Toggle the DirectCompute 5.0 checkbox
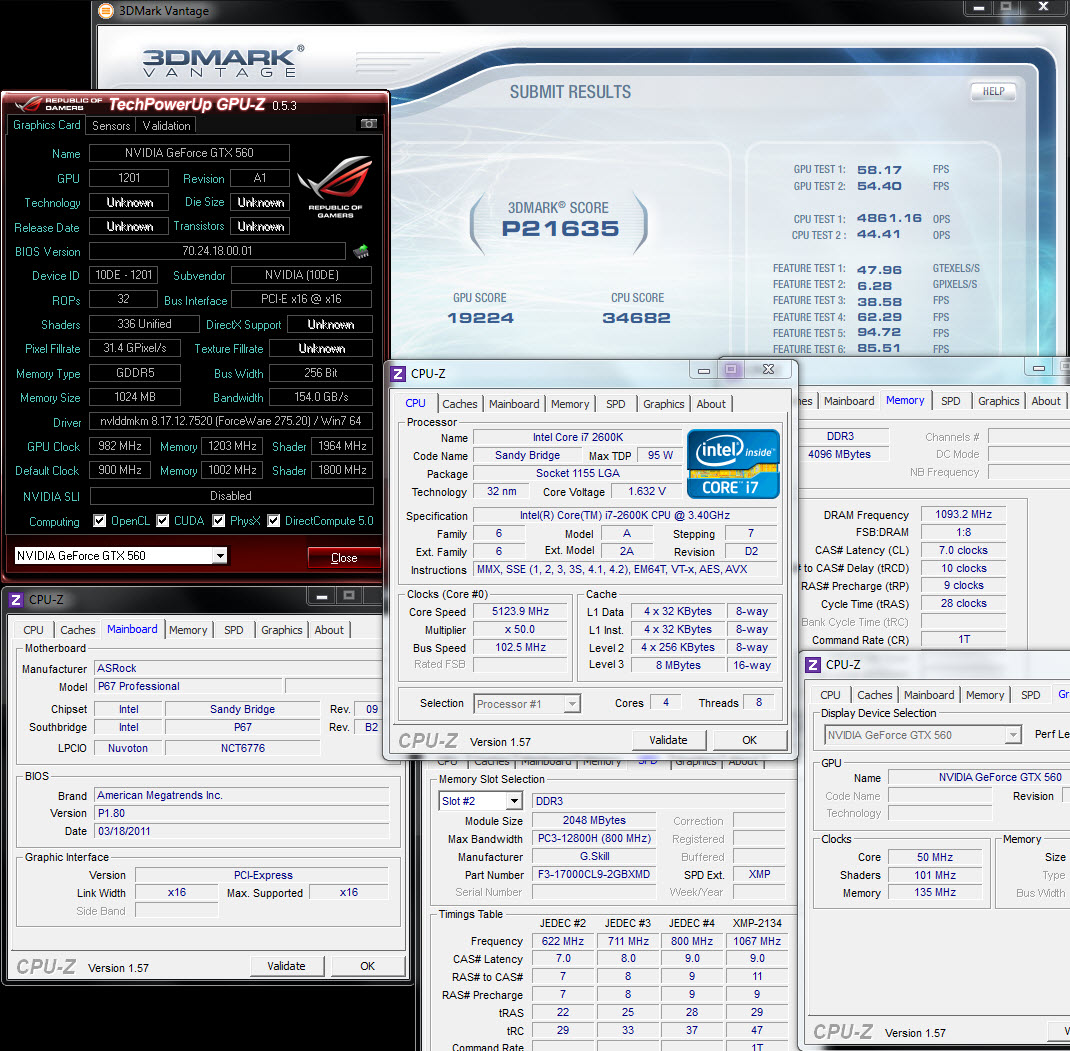This screenshot has height=1051, width=1070. (x=274, y=521)
